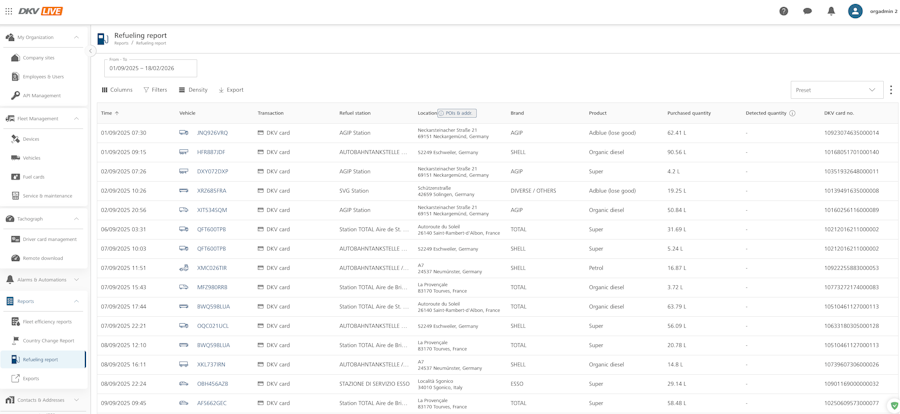Open vehicle link AFS662GEC
This screenshot has height=414, width=900.
pyautogui.click(x=211, y=403)
